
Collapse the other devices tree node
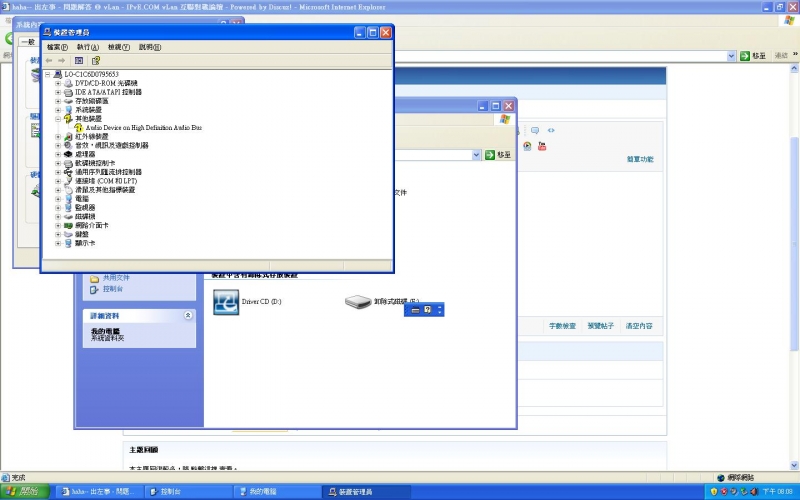click(58, 118)
